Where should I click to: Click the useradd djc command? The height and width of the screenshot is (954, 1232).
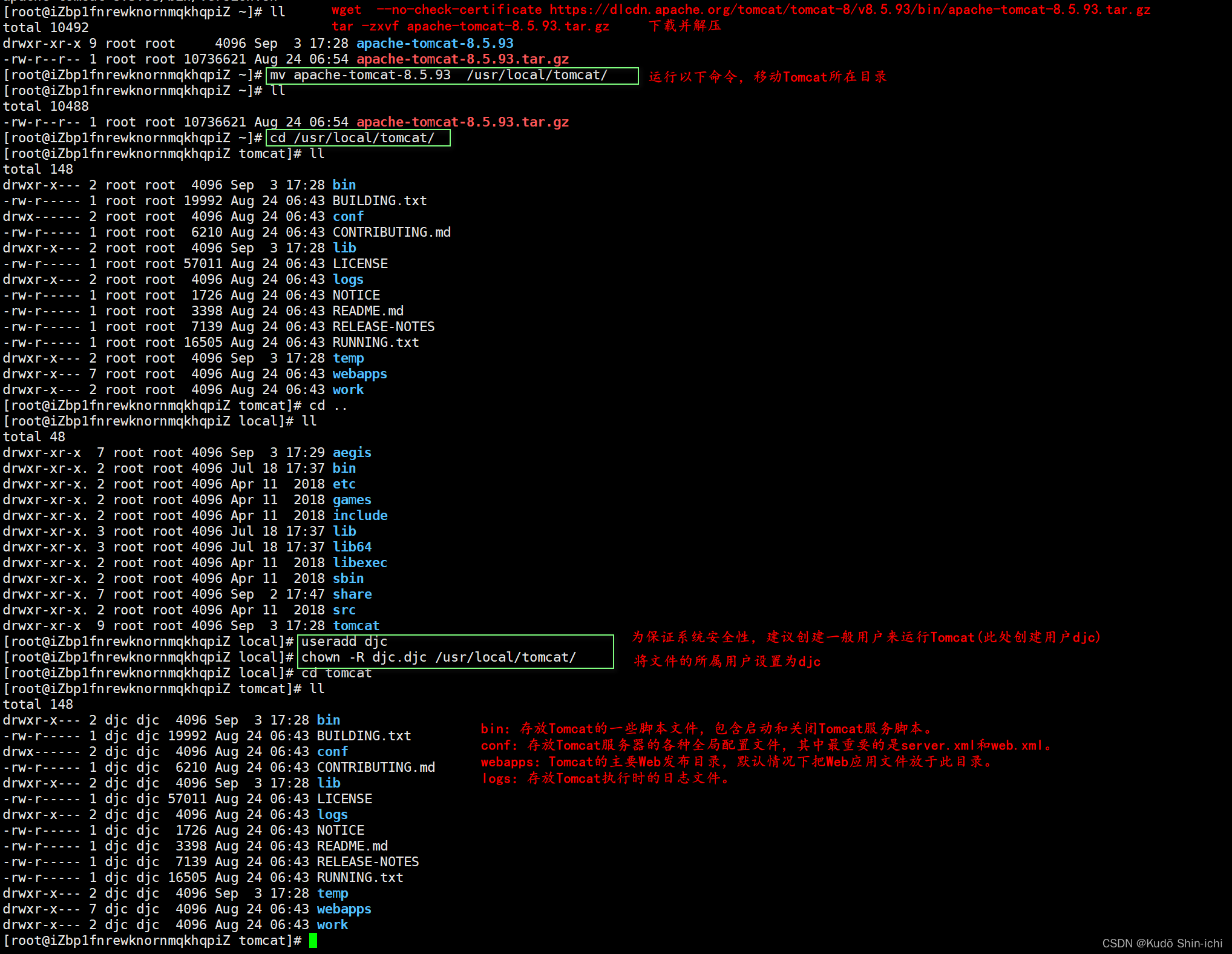point(344,642)
